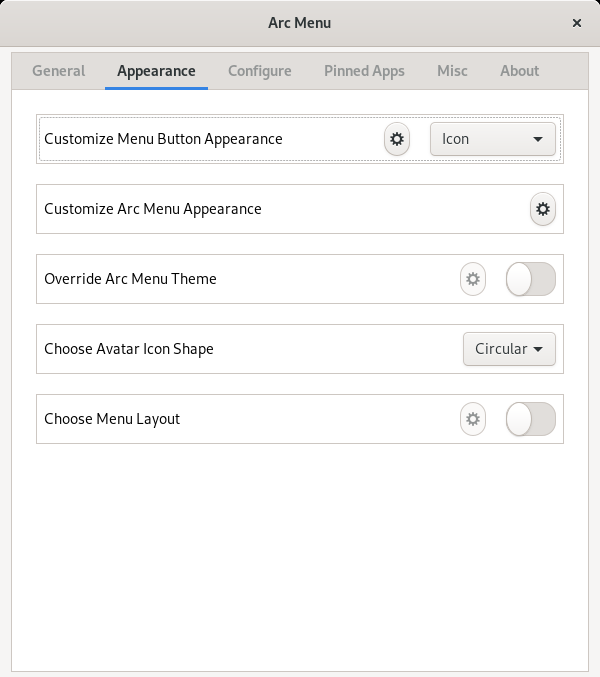Show the About tab
The image size is (600, 677).
tap(520, 71)
